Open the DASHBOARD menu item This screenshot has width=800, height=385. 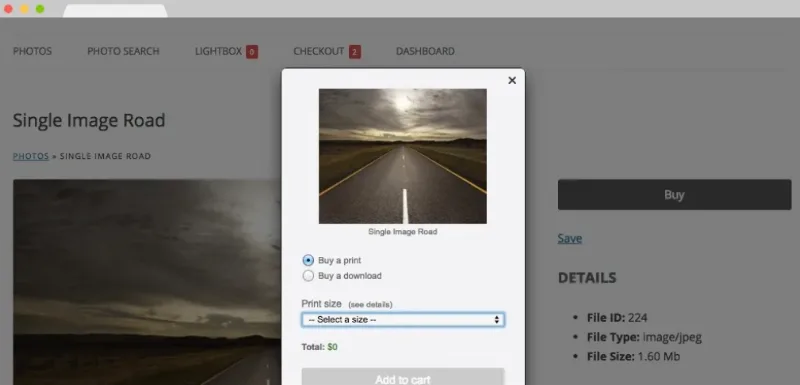pyautogui.click(x=425, y=51)
